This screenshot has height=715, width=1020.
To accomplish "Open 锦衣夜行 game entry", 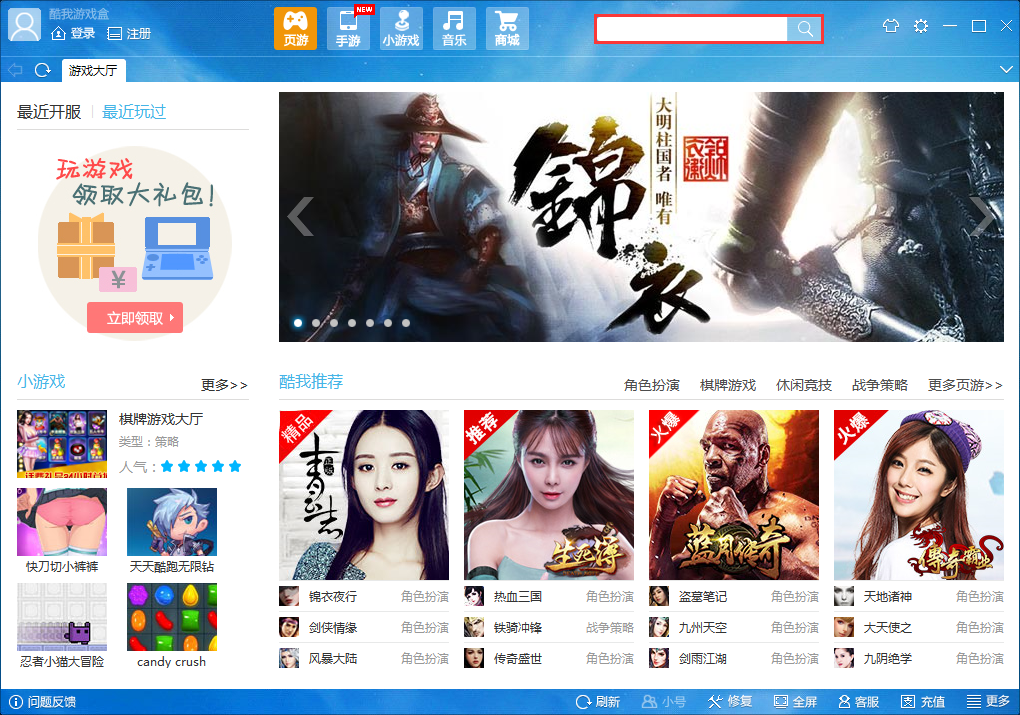I will [364, 597].
